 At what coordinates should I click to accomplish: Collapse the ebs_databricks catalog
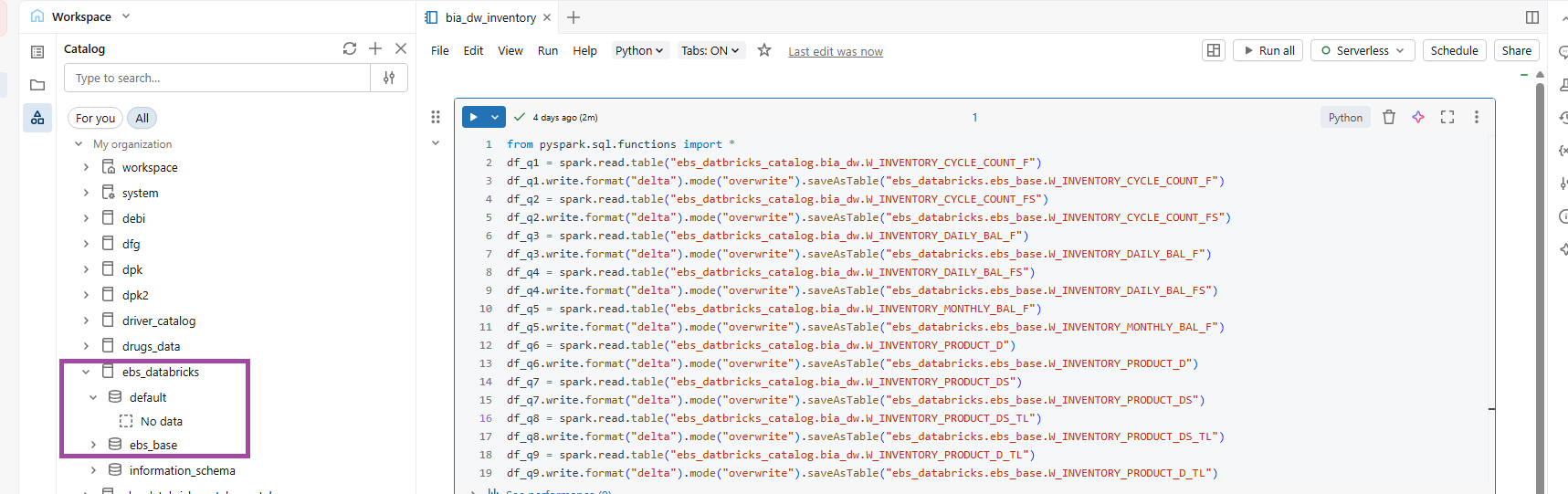pyautogui.click(x=86, y=372)
